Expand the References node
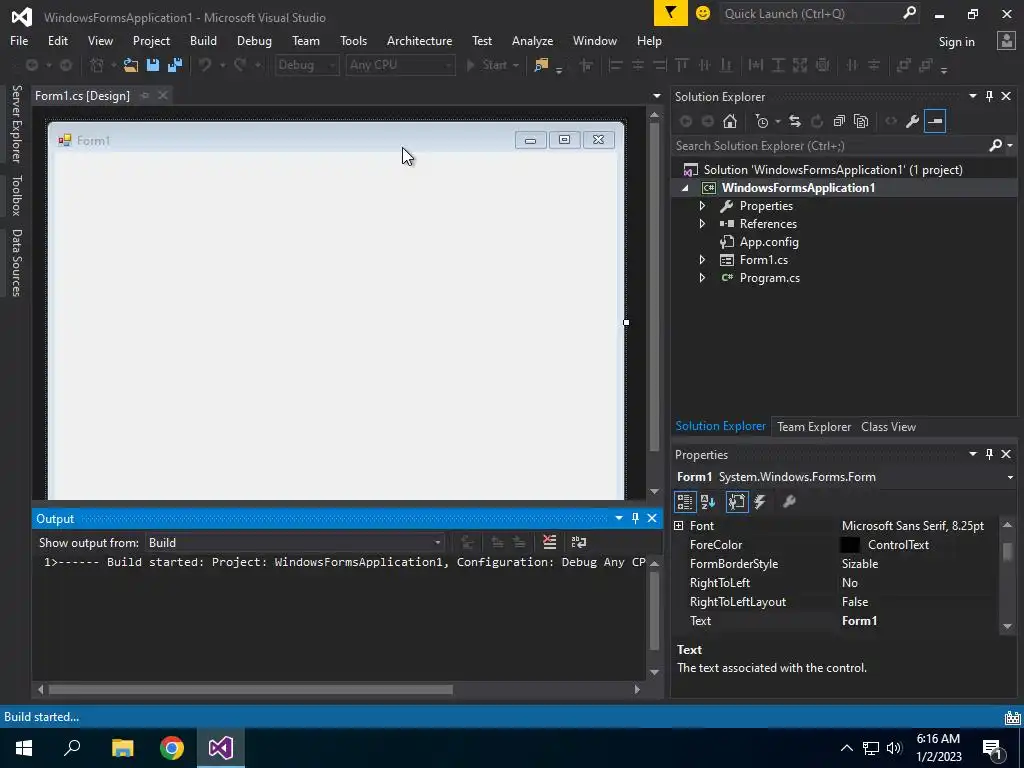Screen dimensions: 1024x768 (702, 224)
